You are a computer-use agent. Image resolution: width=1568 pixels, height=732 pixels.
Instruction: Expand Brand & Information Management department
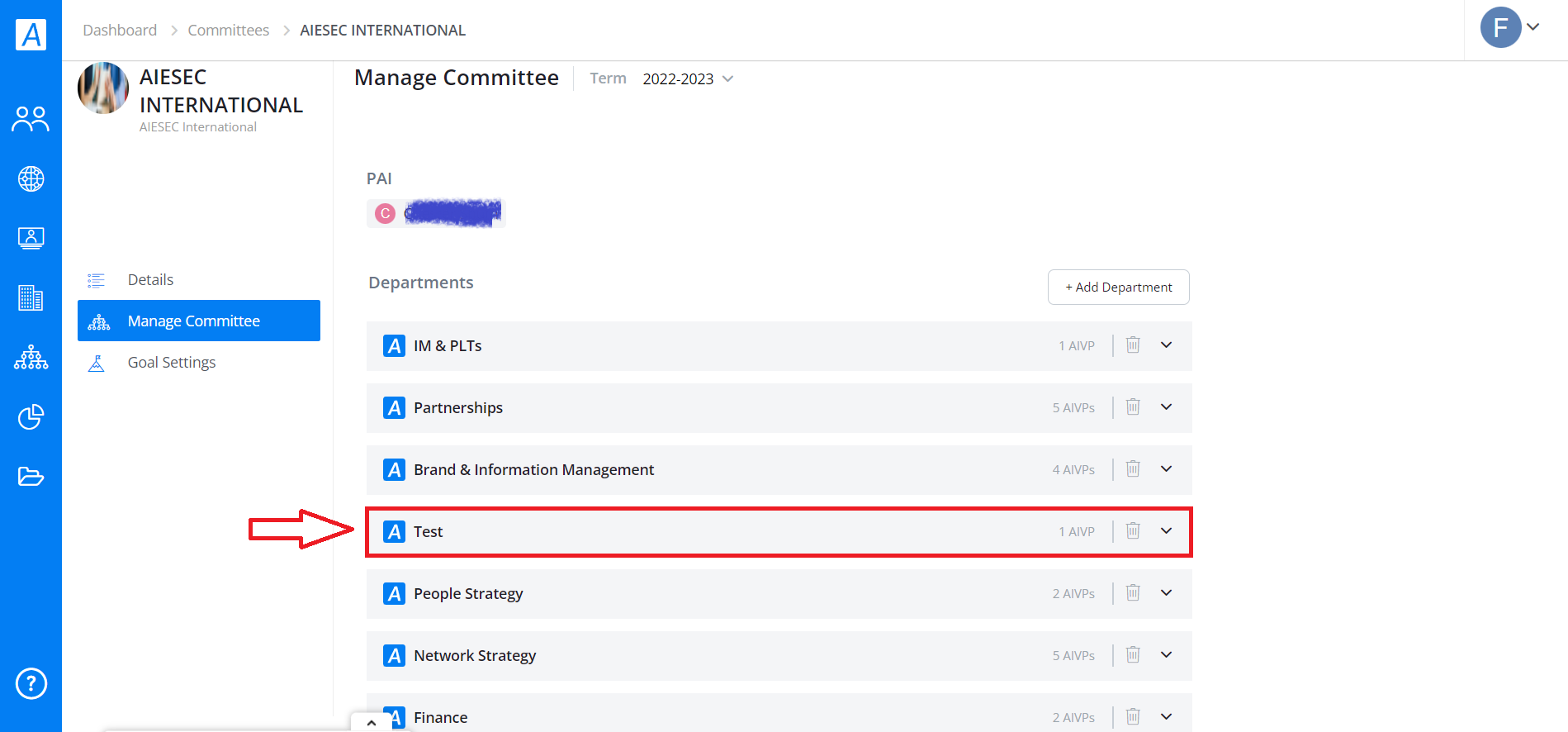click(x=1166, y=468)
